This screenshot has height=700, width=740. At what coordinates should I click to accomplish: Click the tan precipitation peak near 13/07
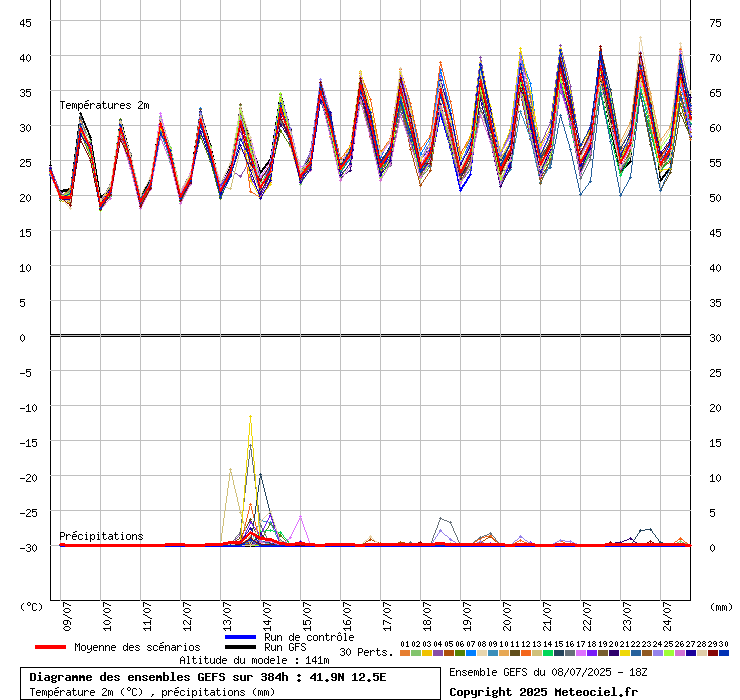point(230,469)
